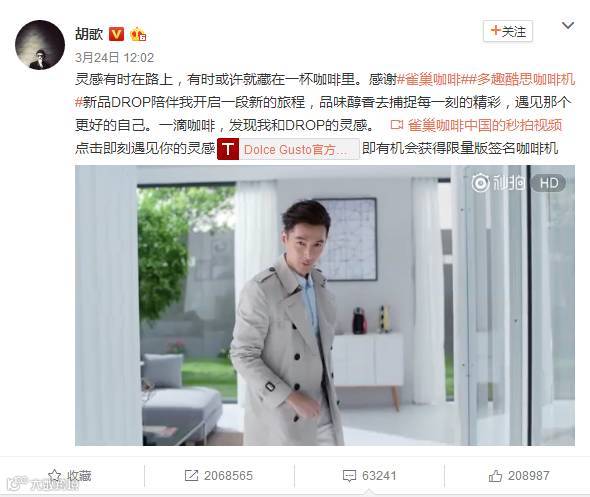
Task: Open the post options chevron menu
Action: pos(568,26)
